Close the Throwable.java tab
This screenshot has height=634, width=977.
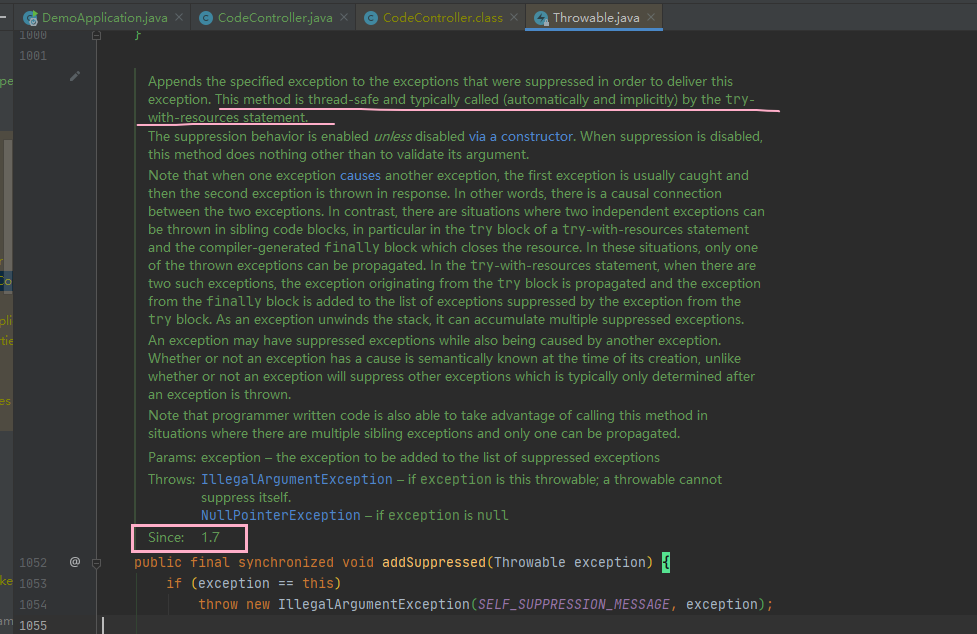tap(651, 17)
